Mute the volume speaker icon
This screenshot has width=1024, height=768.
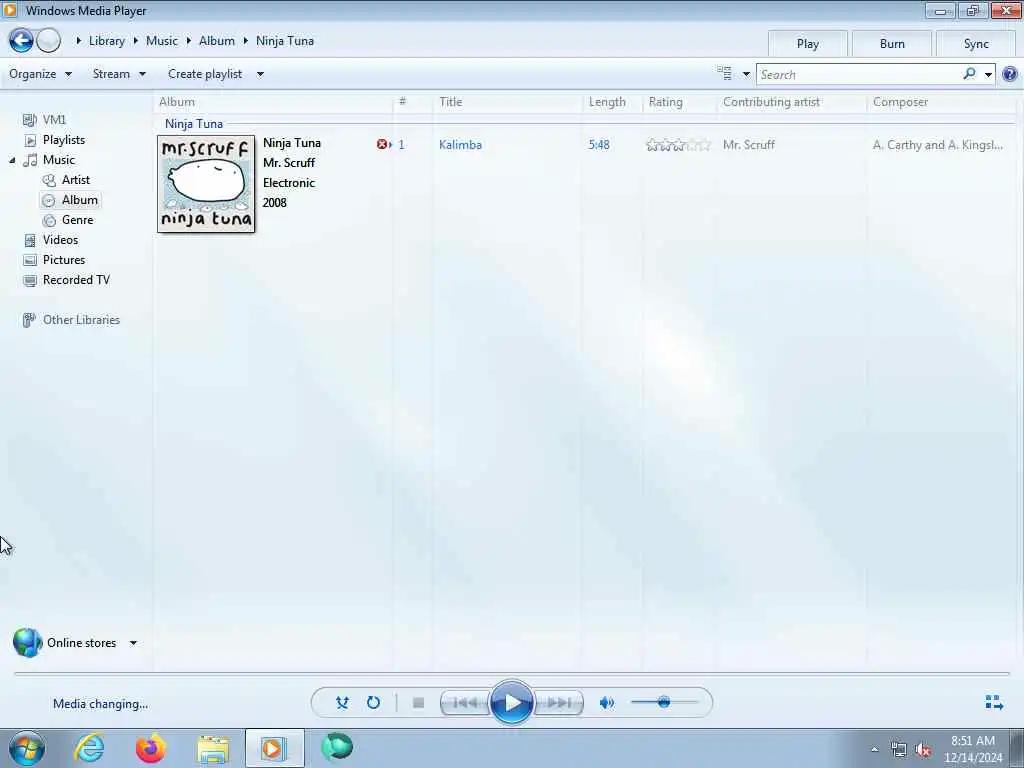click(x=607, y=703)
